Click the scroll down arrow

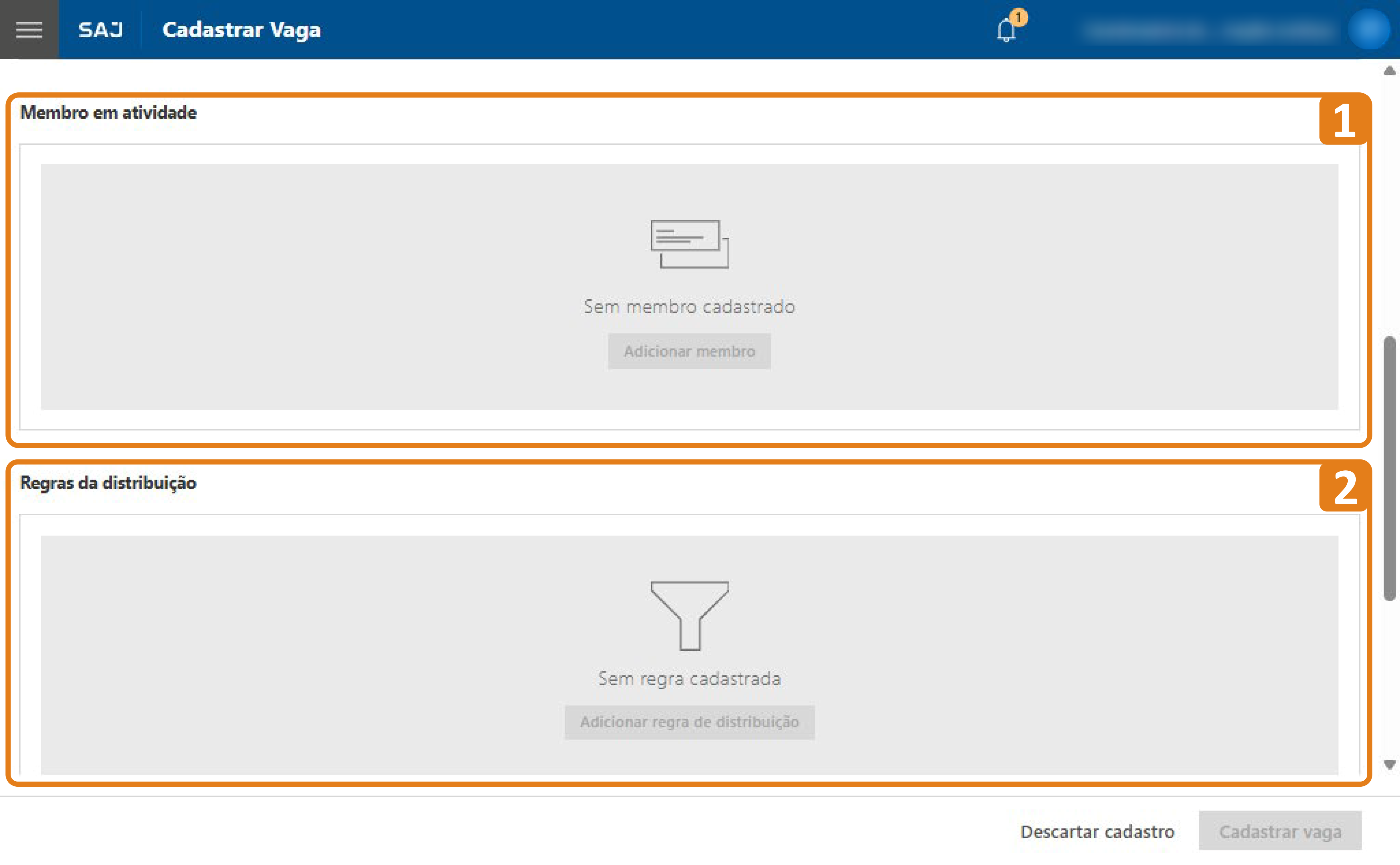click(x=1389, y=764)
